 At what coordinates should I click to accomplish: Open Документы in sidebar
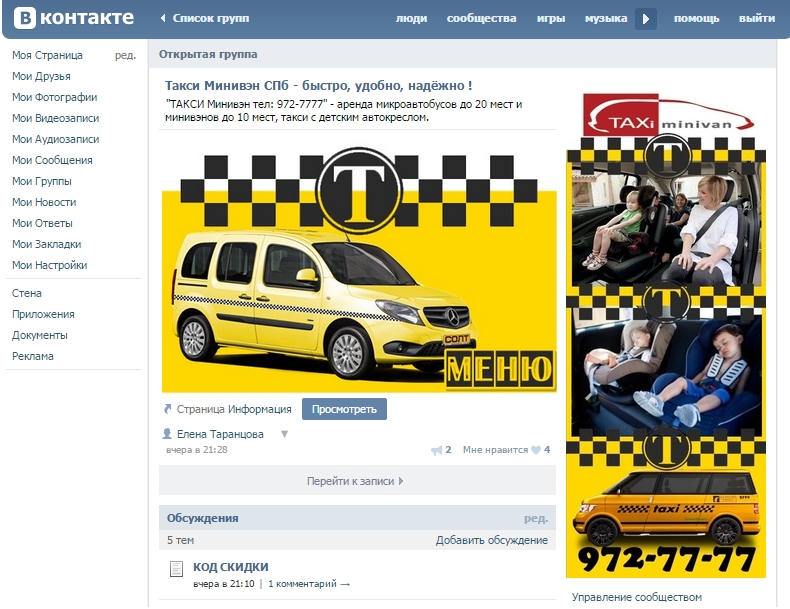coord(40,335)
